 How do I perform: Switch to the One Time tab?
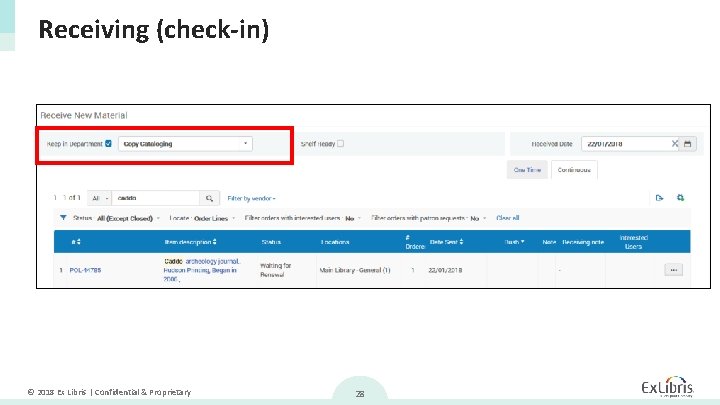click(527, 170)
